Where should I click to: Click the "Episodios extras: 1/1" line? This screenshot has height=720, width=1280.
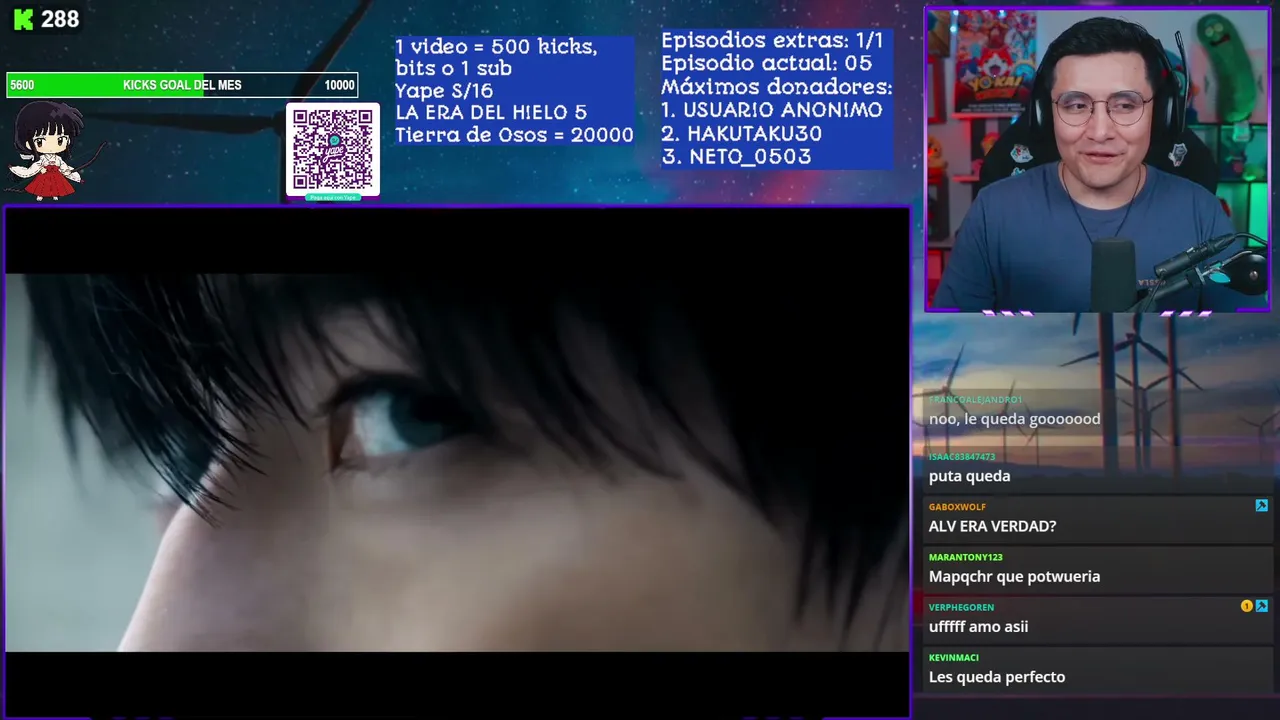pos(772,41)
